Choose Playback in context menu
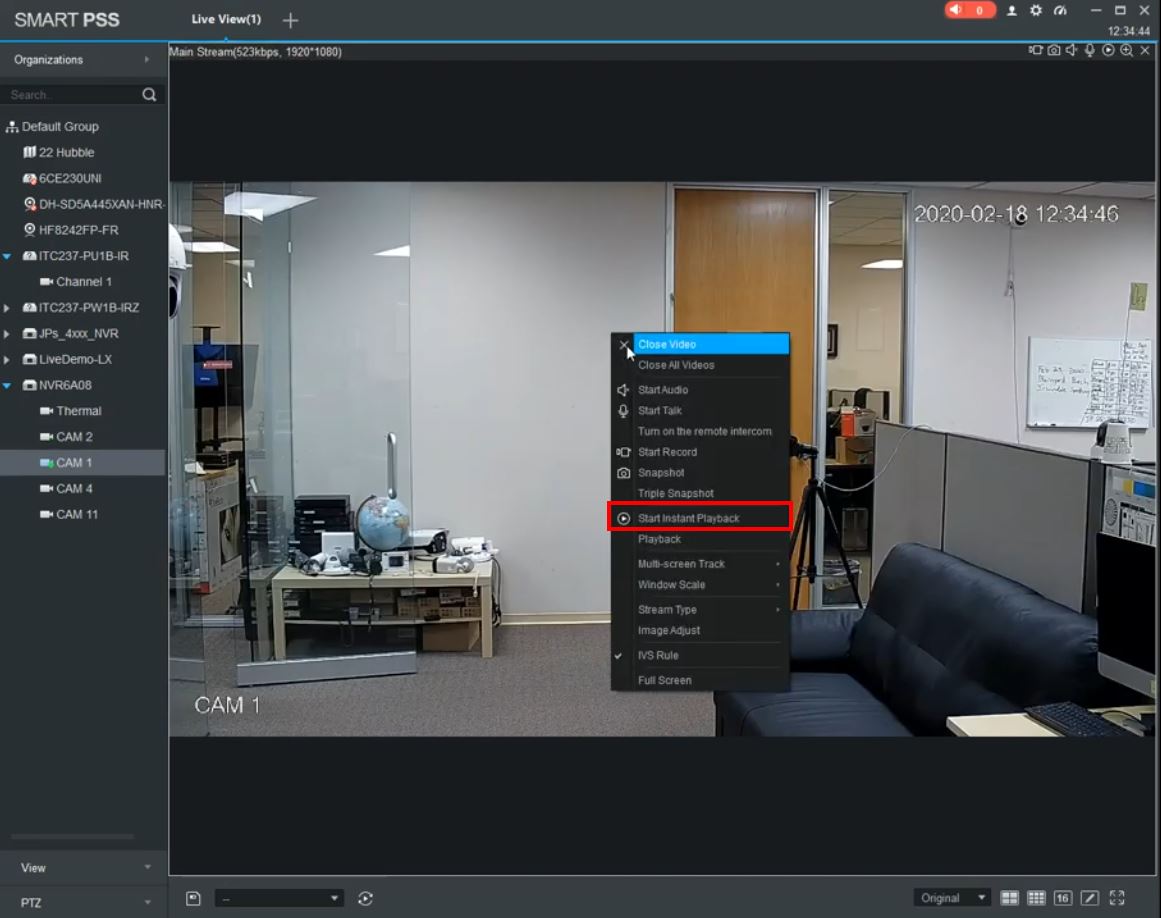 700,539
